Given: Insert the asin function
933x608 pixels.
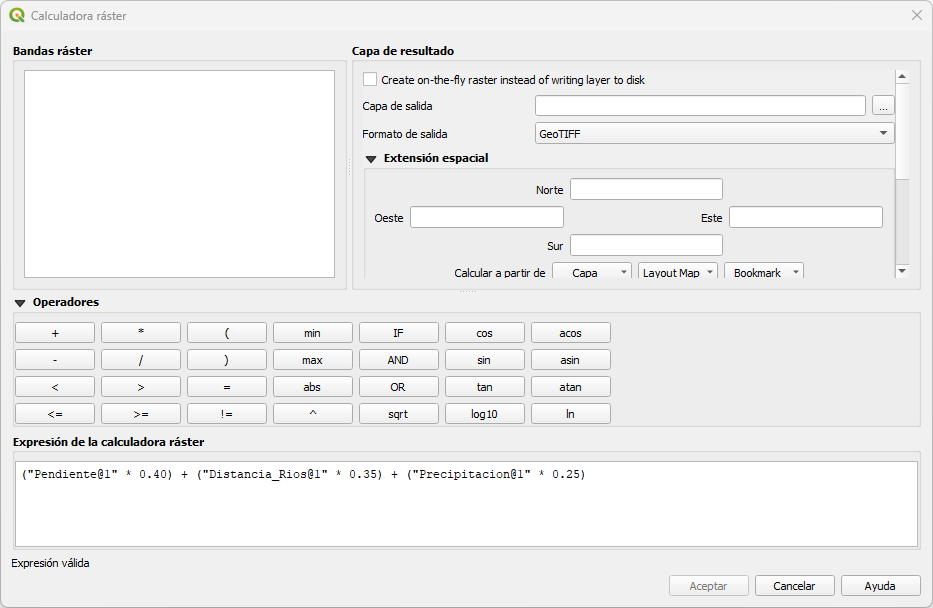Looking at the screenshot, I should [x=571, y=360].
